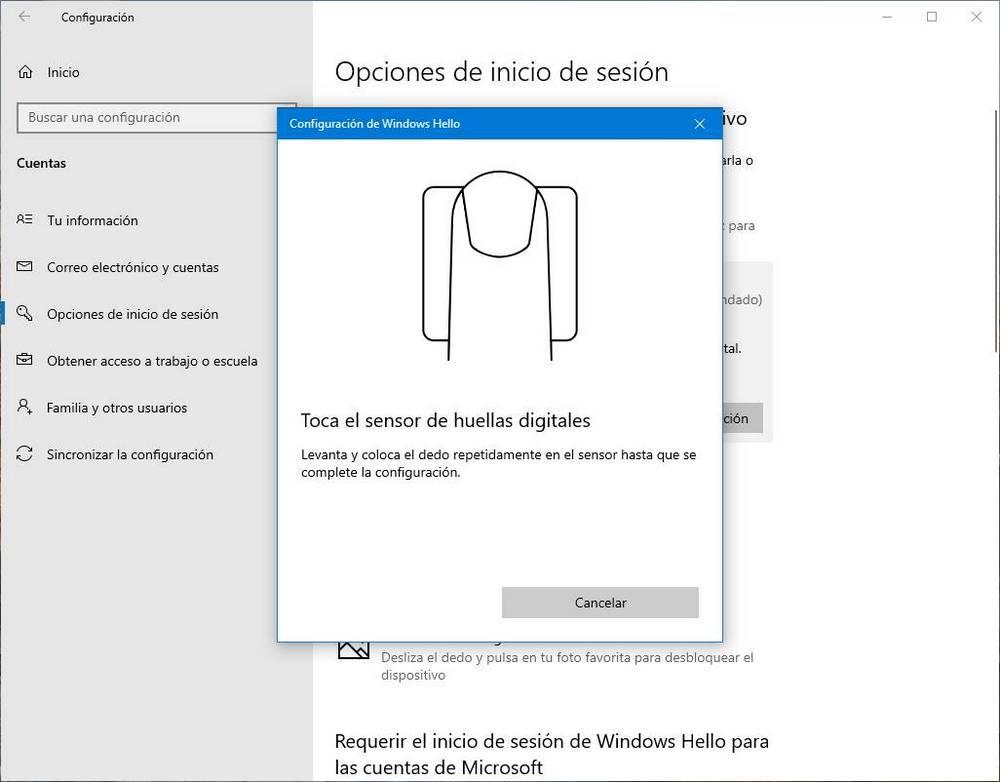
Task: Select the key icon for Opciones de inicio de sesión
Action: click(23, 314)
